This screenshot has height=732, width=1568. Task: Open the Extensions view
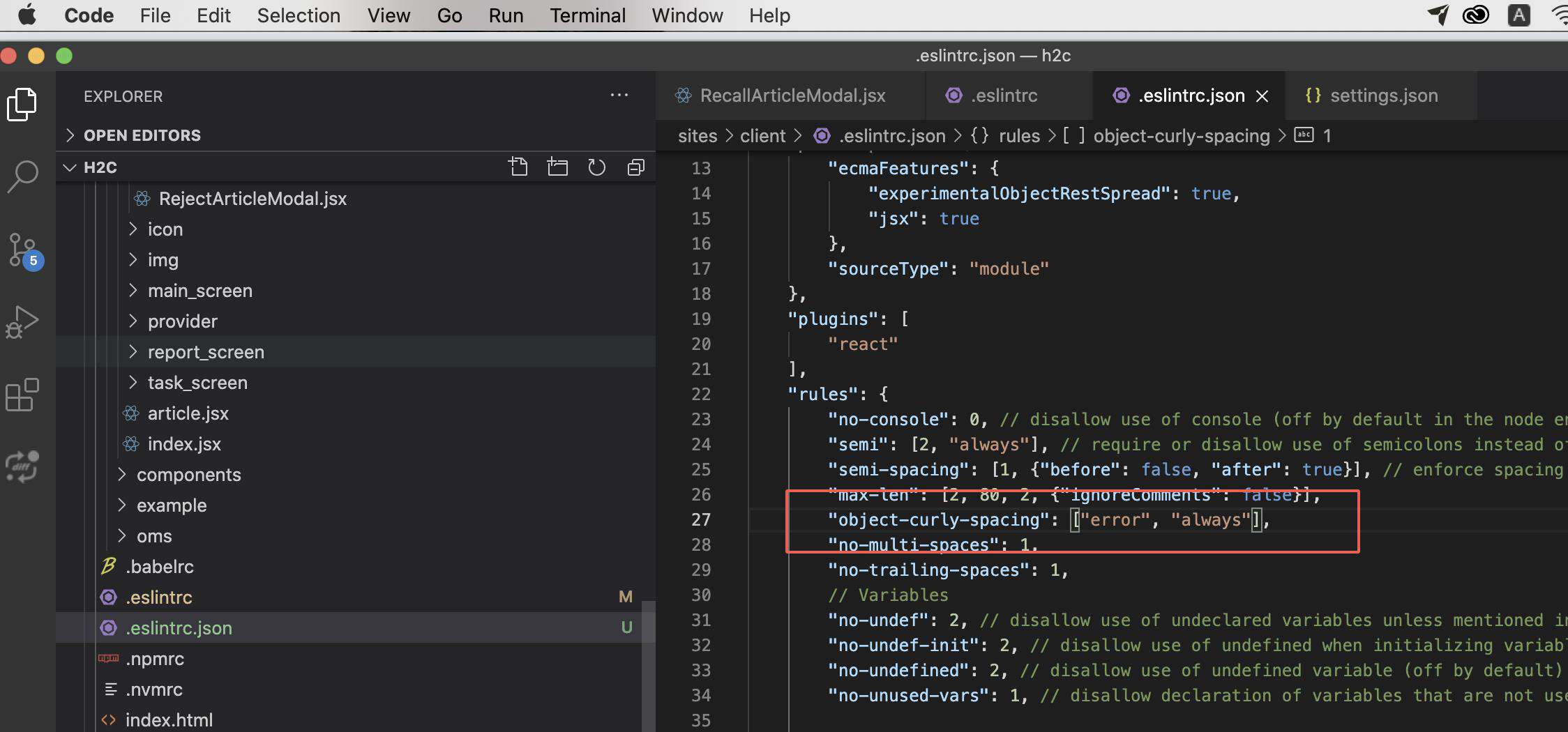point(22,395)
